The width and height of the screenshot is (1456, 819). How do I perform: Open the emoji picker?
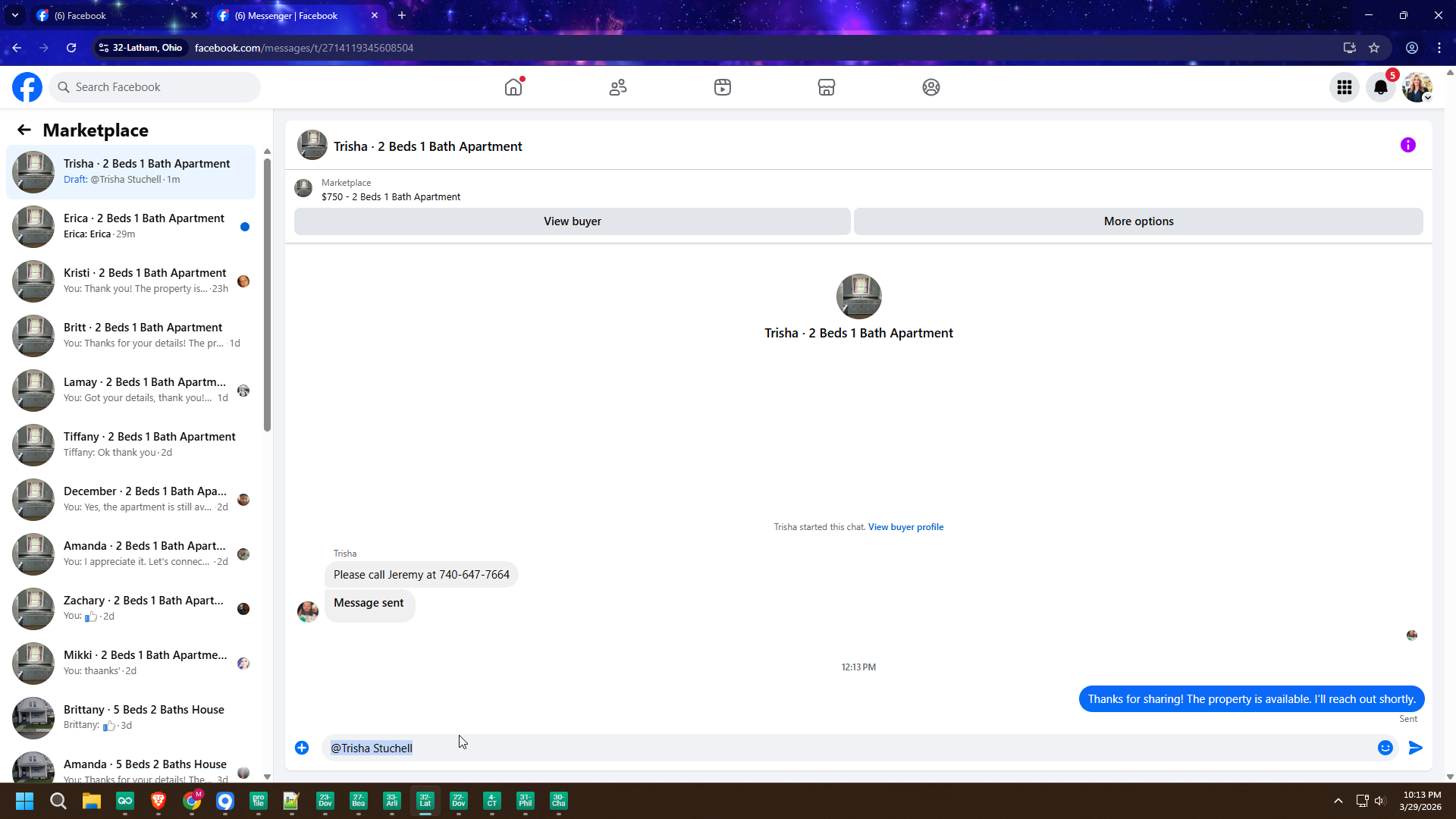pos(1385,748)
